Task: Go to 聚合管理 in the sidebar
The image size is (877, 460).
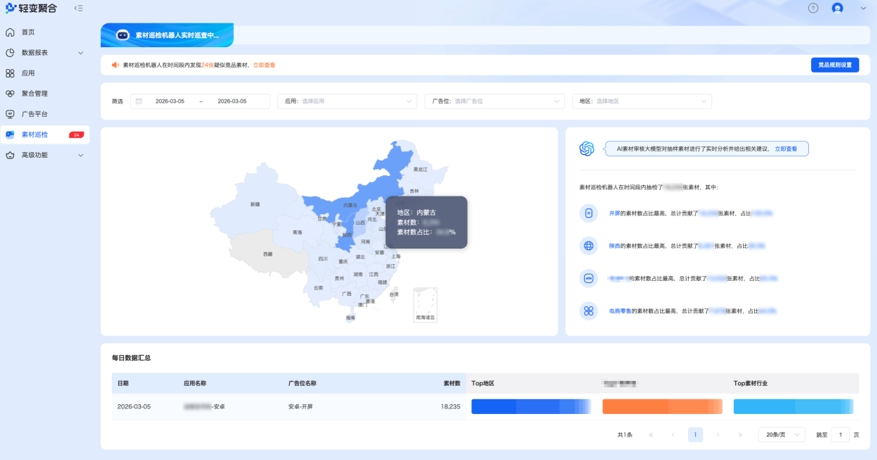Action: point(35,94)
